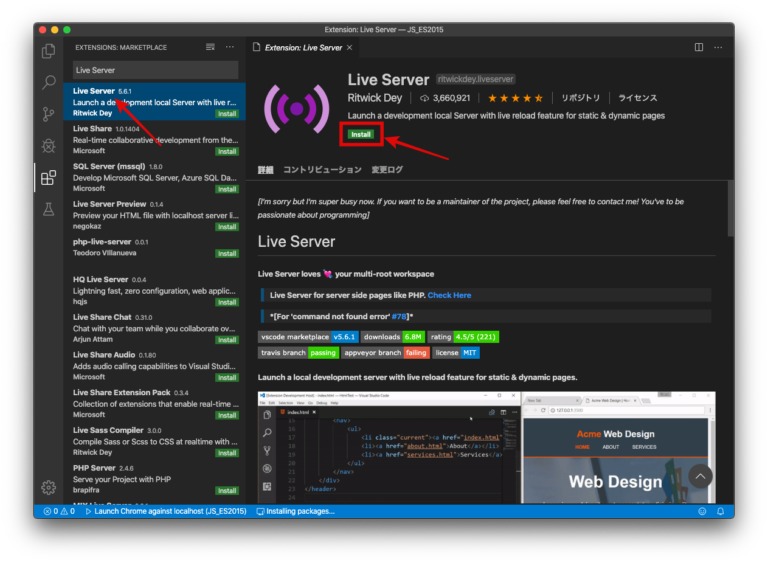Open the editor more actions (...) menu

719,47
